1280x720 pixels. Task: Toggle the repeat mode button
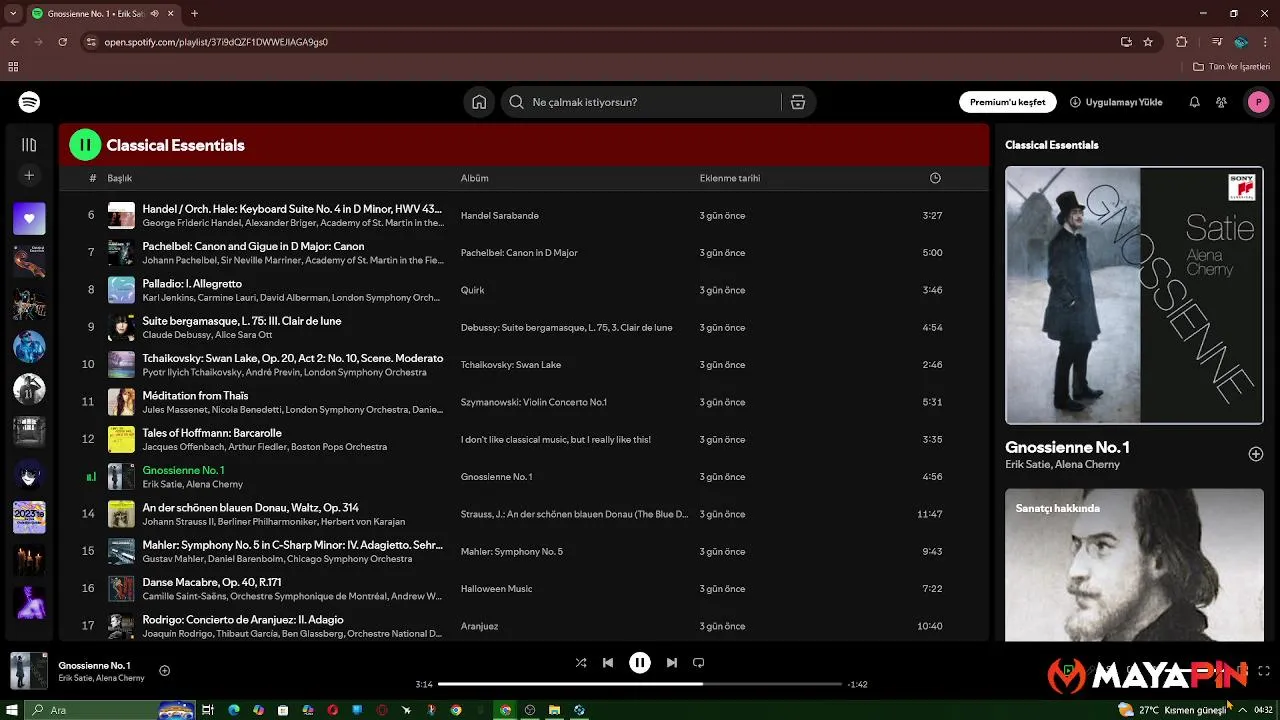click(x=699, y=662)
